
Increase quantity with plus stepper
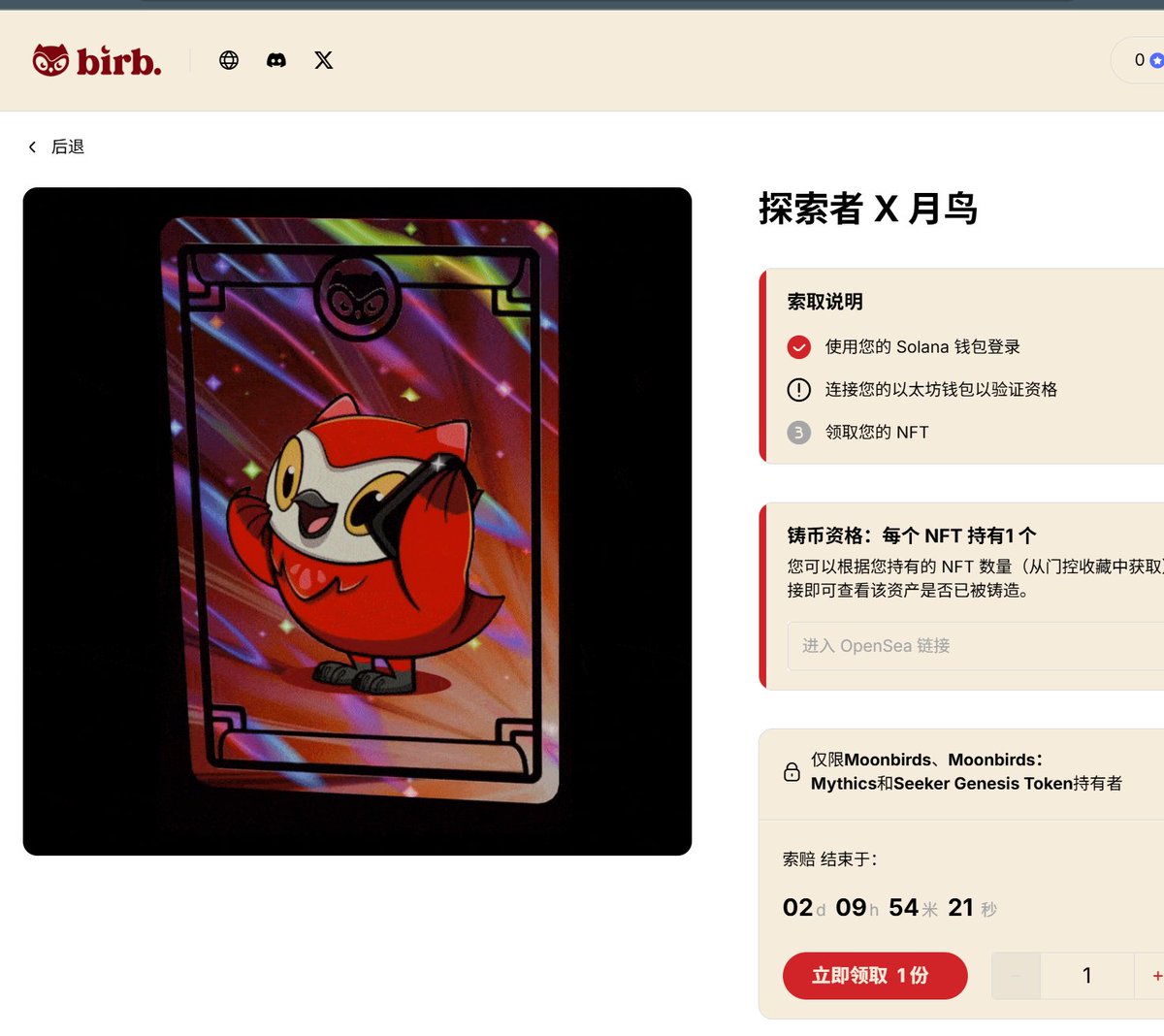pyautogui.click(x=1152, y=976)
